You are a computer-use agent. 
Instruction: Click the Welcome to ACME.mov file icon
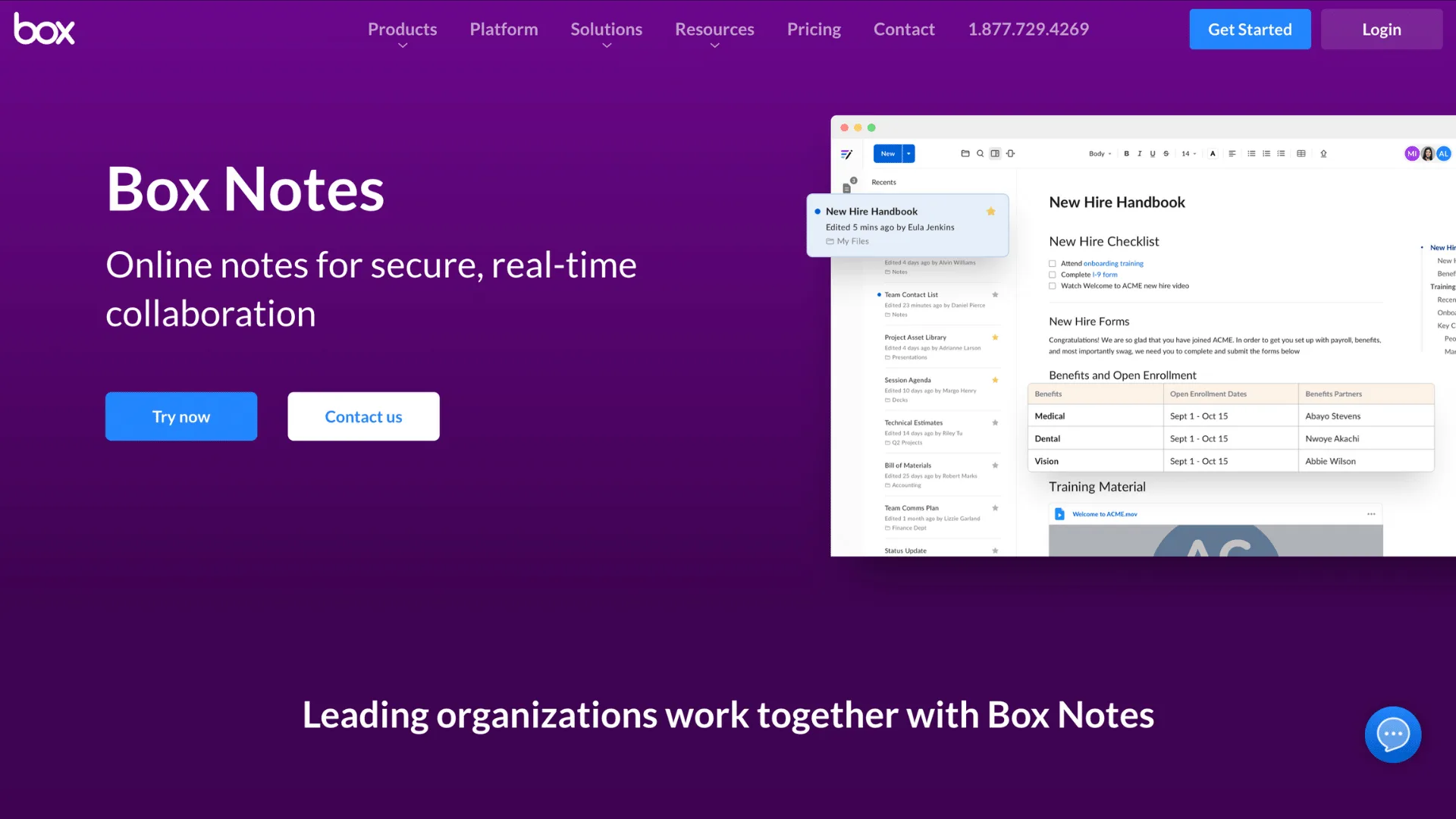point(1059,514)
